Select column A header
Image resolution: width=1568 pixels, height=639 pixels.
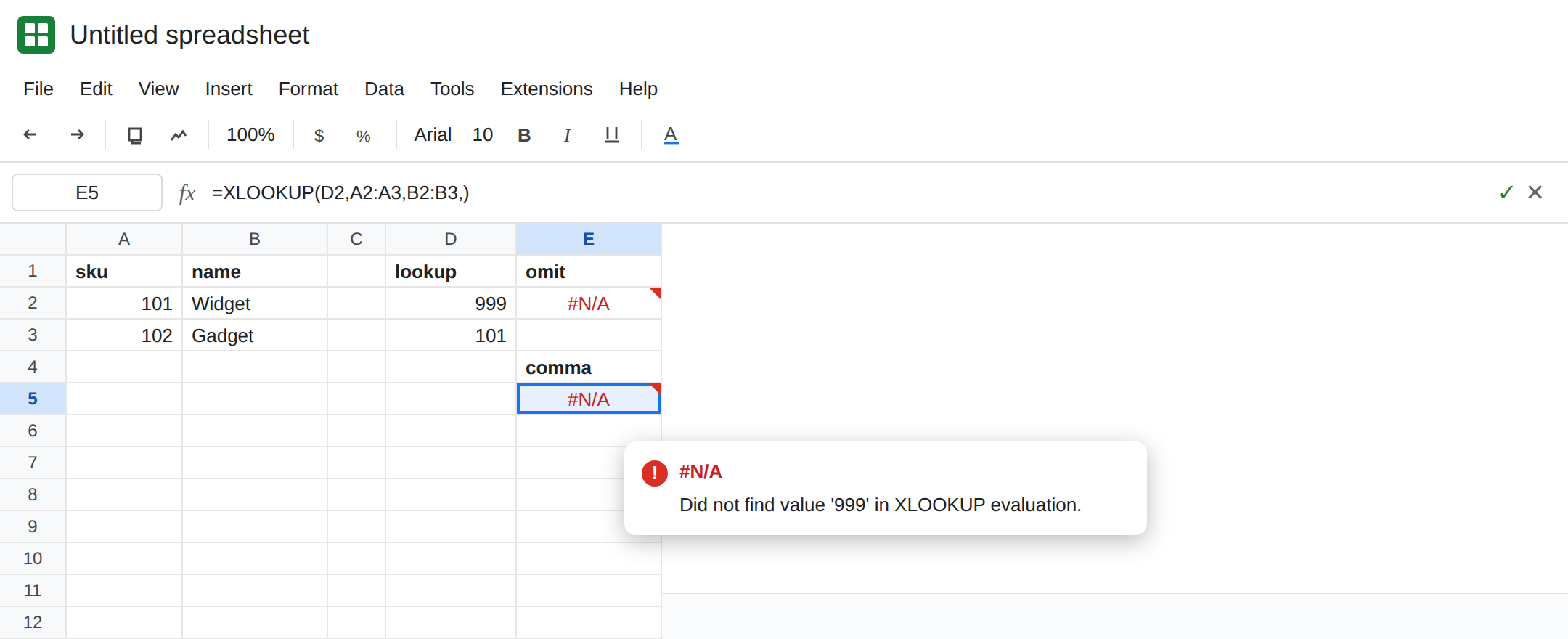pyautogui.click(x=124, y=239)
